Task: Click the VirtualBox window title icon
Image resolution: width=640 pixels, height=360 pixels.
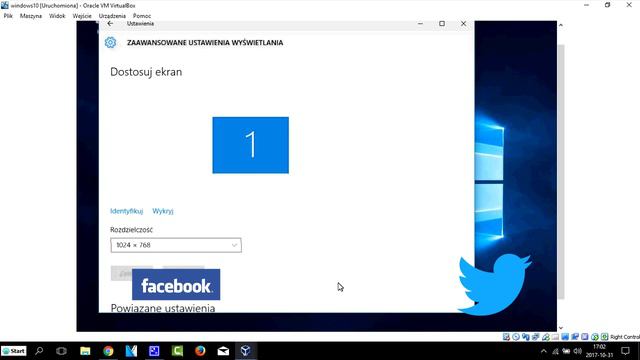Action: tap(5, 5)
